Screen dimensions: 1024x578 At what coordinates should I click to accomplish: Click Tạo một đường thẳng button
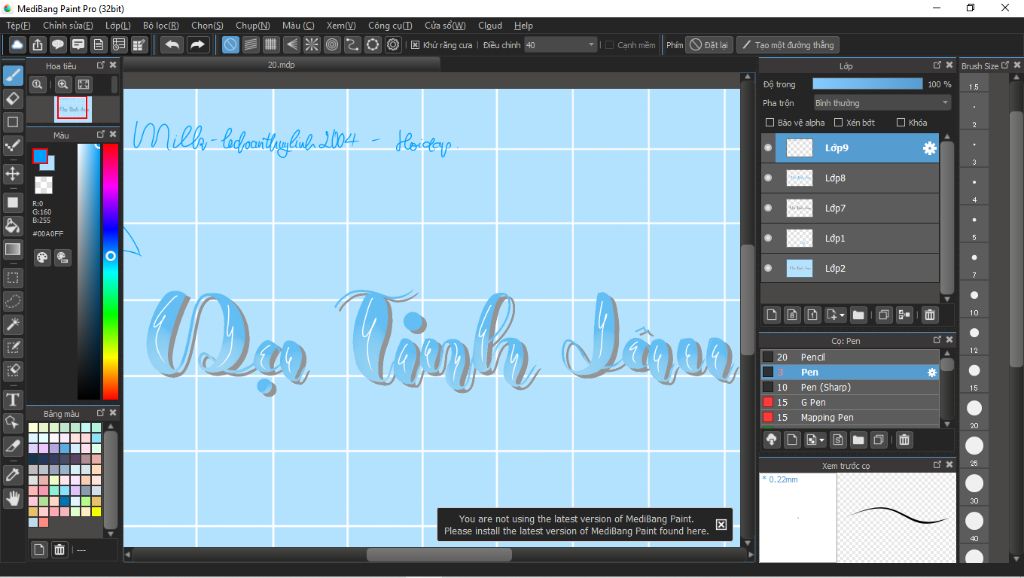coord(788,45)
